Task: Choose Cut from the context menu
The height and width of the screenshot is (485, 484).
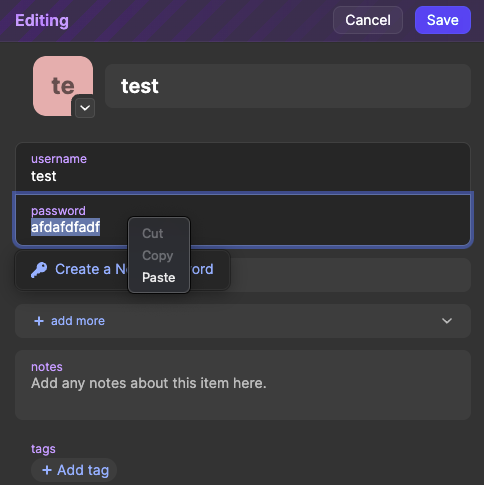Action: pos(153,233)
